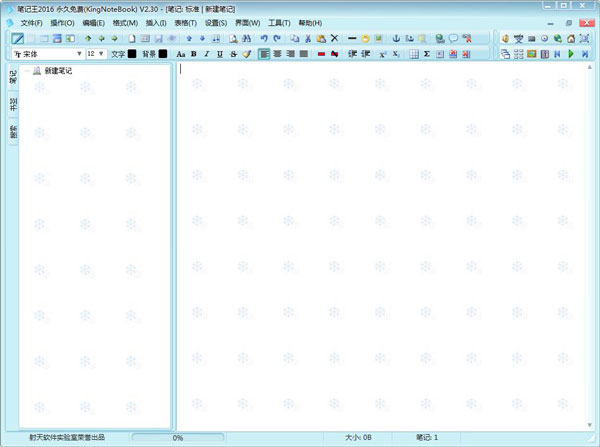Click the redo arrow icon
Image resolution: width=600 pixels, height=447 pixels.
coord(277,38)
